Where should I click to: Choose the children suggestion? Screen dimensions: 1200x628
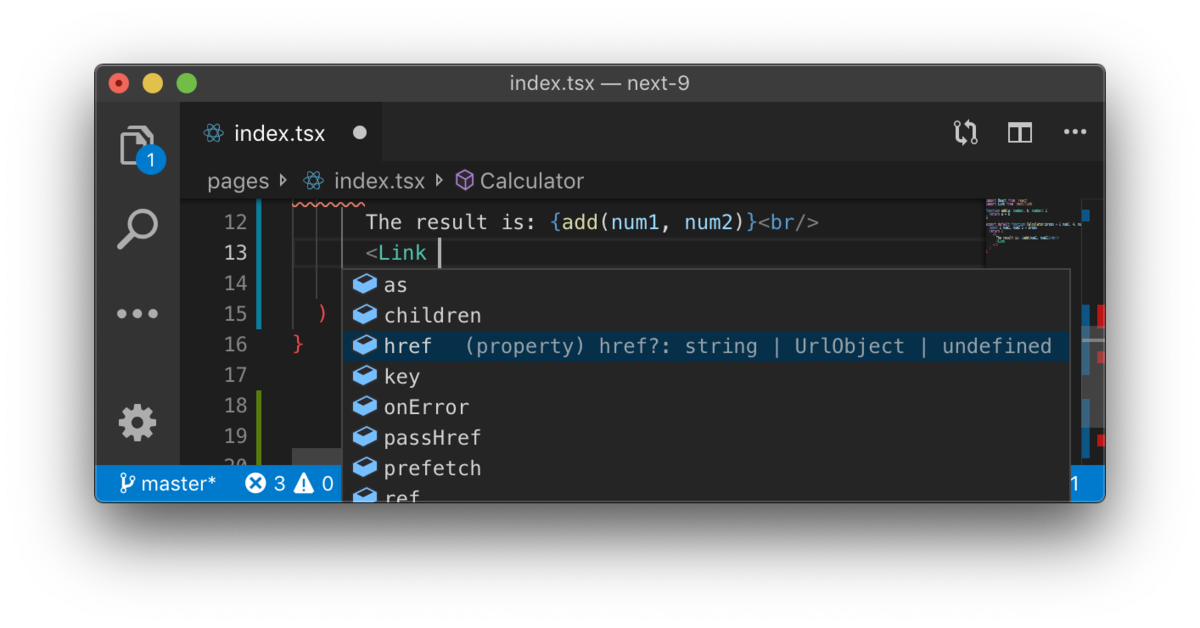tap(706, 315)
